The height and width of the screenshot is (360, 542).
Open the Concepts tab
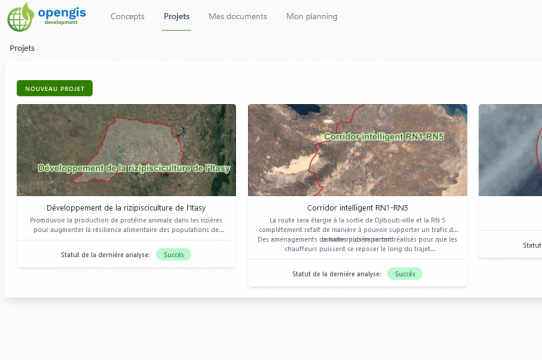coord(127,17)
